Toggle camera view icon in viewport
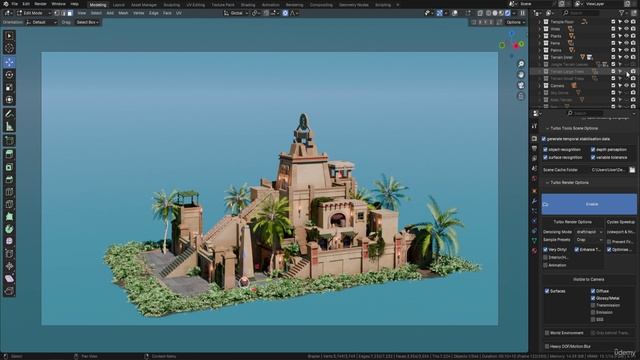 coord(521,85)
